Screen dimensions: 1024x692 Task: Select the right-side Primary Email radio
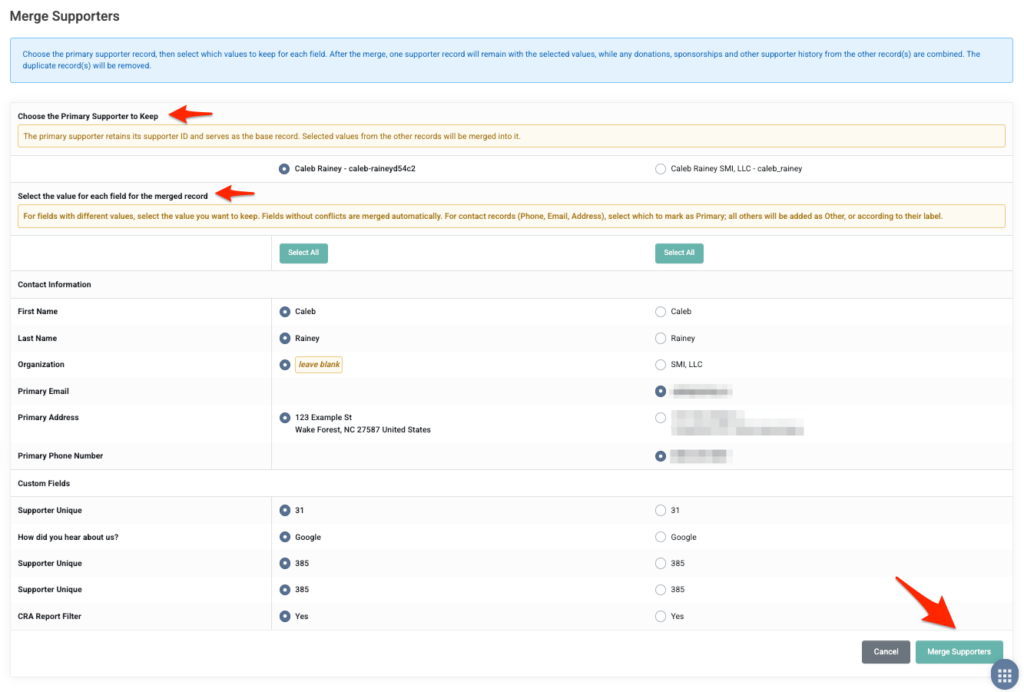tap(660, 392)
